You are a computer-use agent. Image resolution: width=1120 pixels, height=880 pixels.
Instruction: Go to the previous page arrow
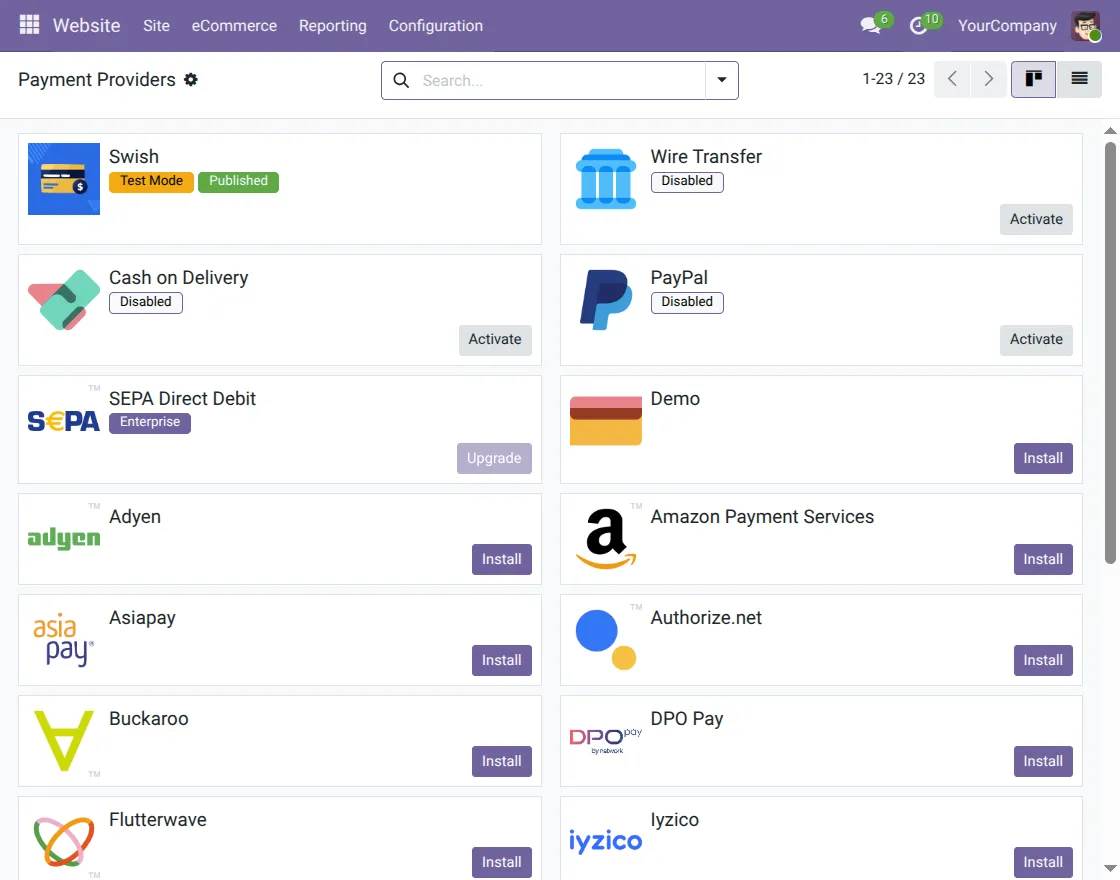click(952, 79)
